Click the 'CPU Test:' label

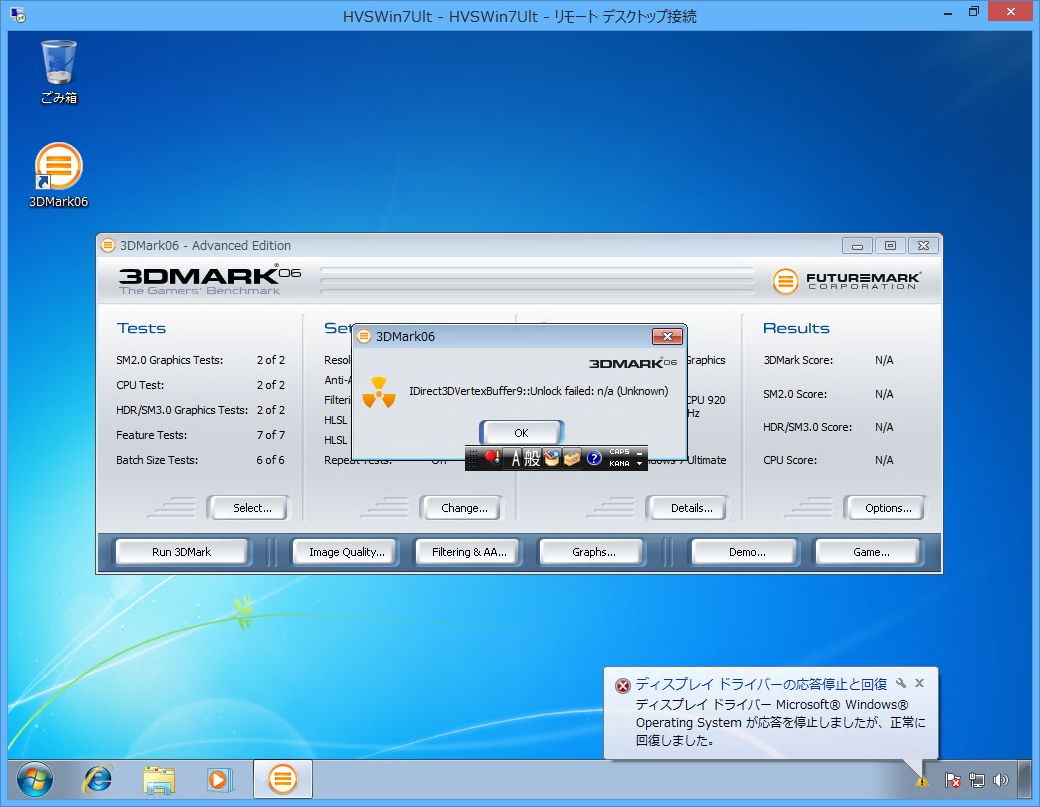(x=140, y=385)
